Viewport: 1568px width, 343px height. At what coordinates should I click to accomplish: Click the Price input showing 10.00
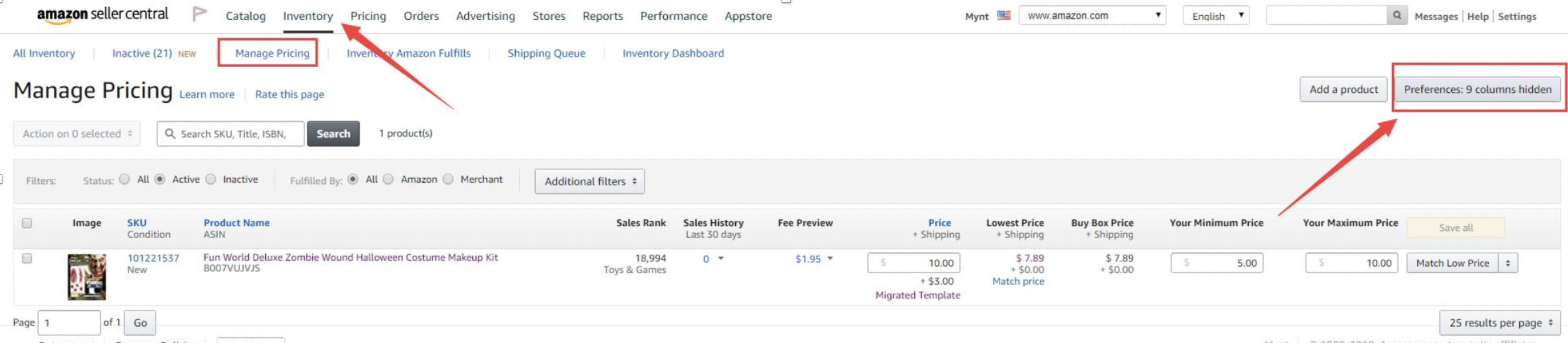914,263
